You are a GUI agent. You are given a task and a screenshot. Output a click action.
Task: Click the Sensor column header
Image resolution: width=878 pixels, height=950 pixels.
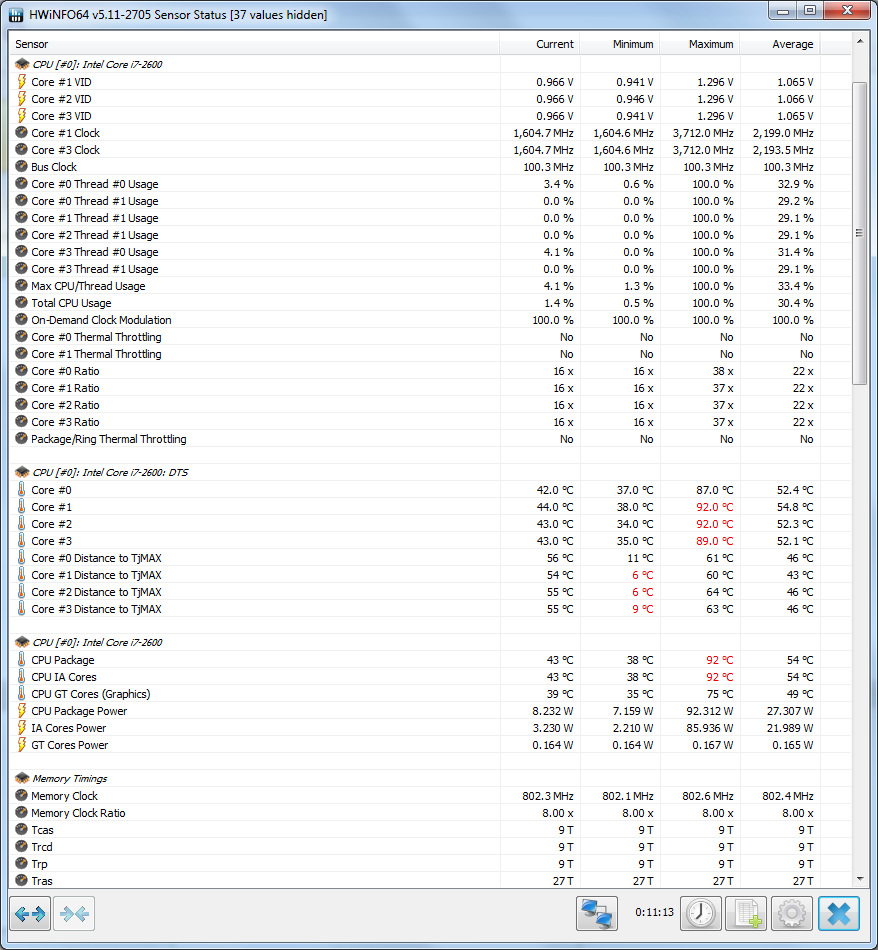coord(254,44)
